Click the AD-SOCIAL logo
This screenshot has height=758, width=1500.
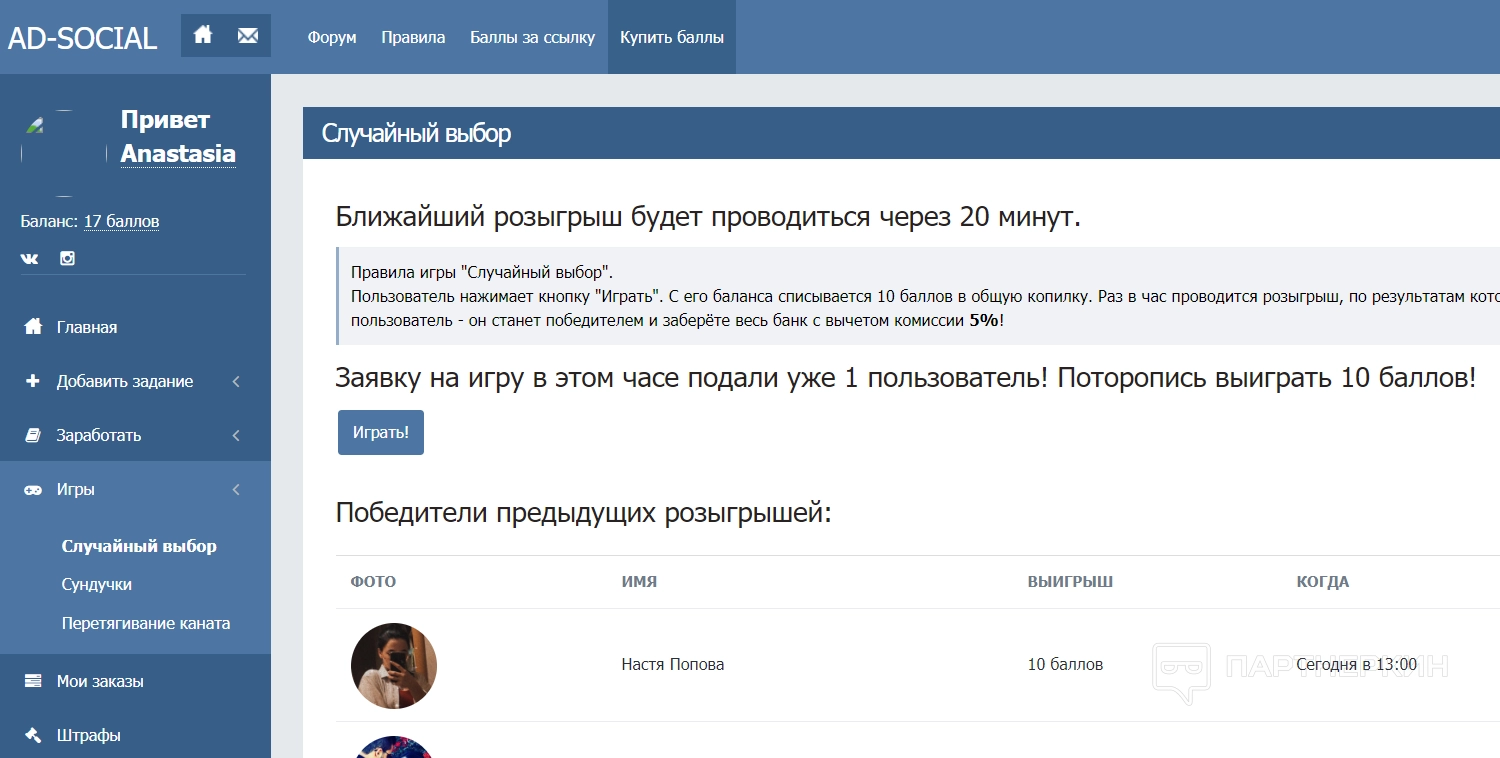83,38
